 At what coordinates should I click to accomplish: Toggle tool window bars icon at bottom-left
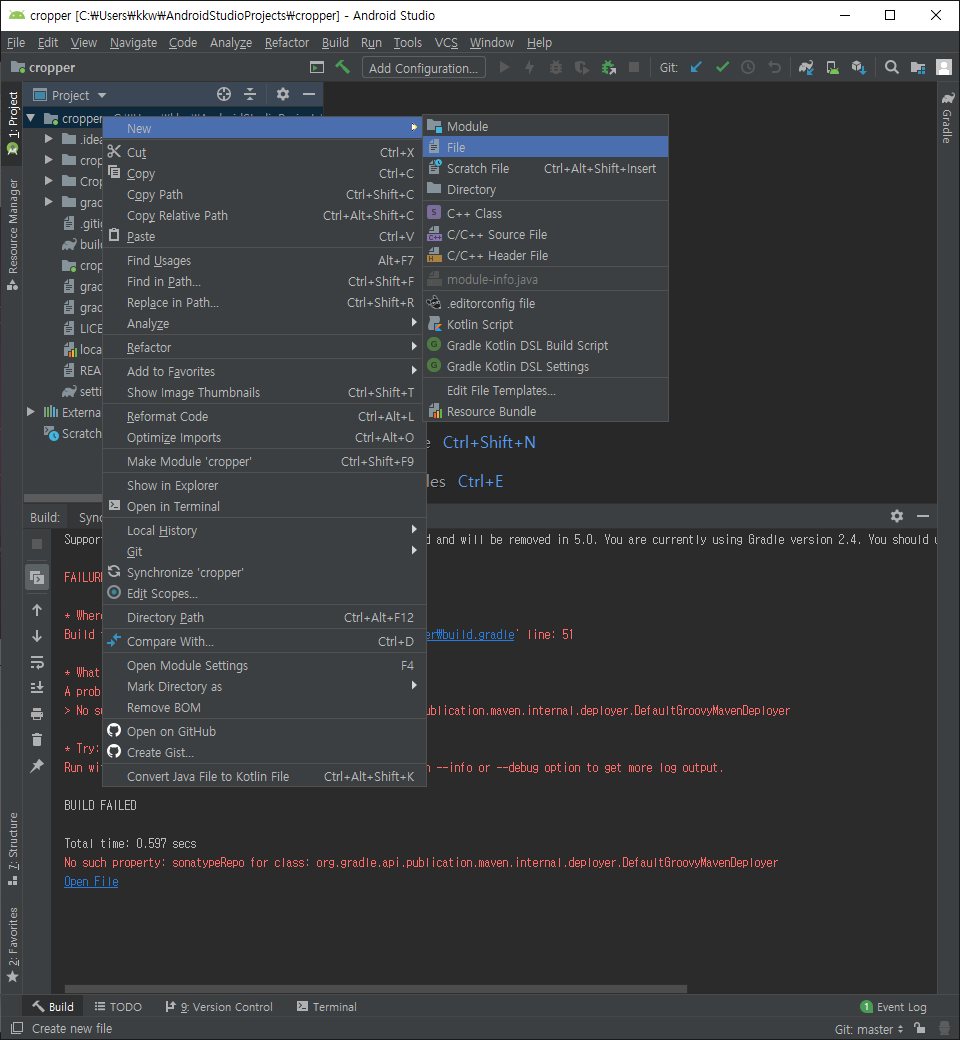(17, 1028)
